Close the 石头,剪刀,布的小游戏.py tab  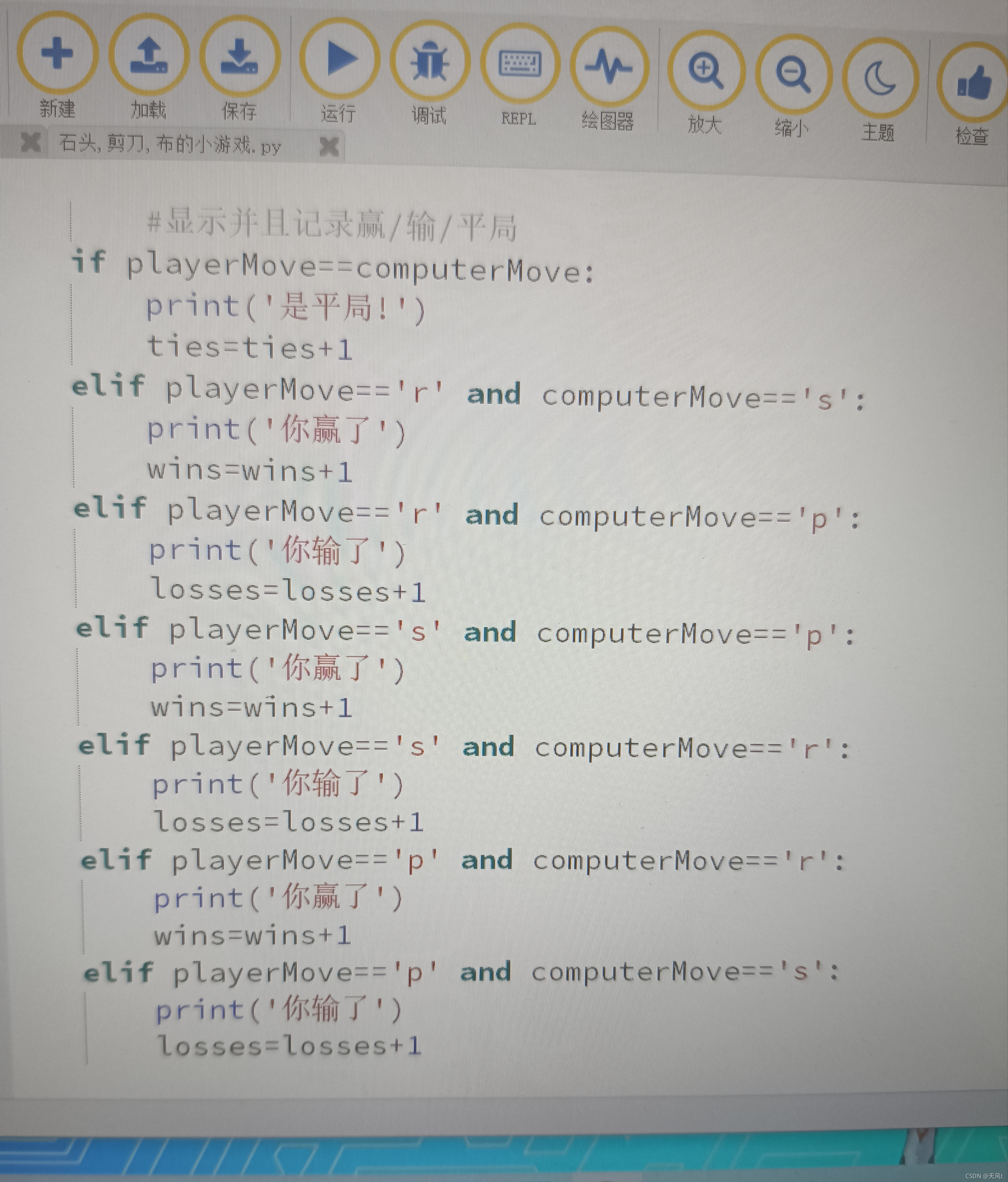329,147
